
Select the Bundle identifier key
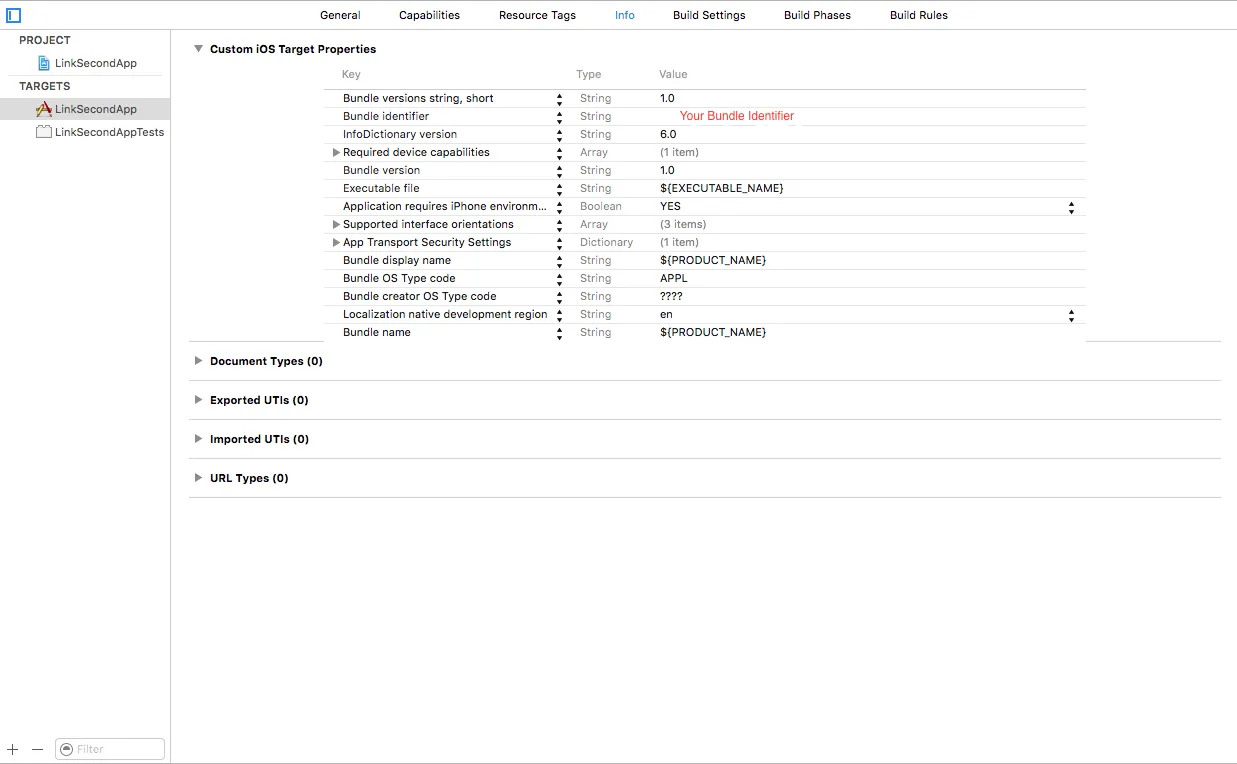tap(386, 116)
